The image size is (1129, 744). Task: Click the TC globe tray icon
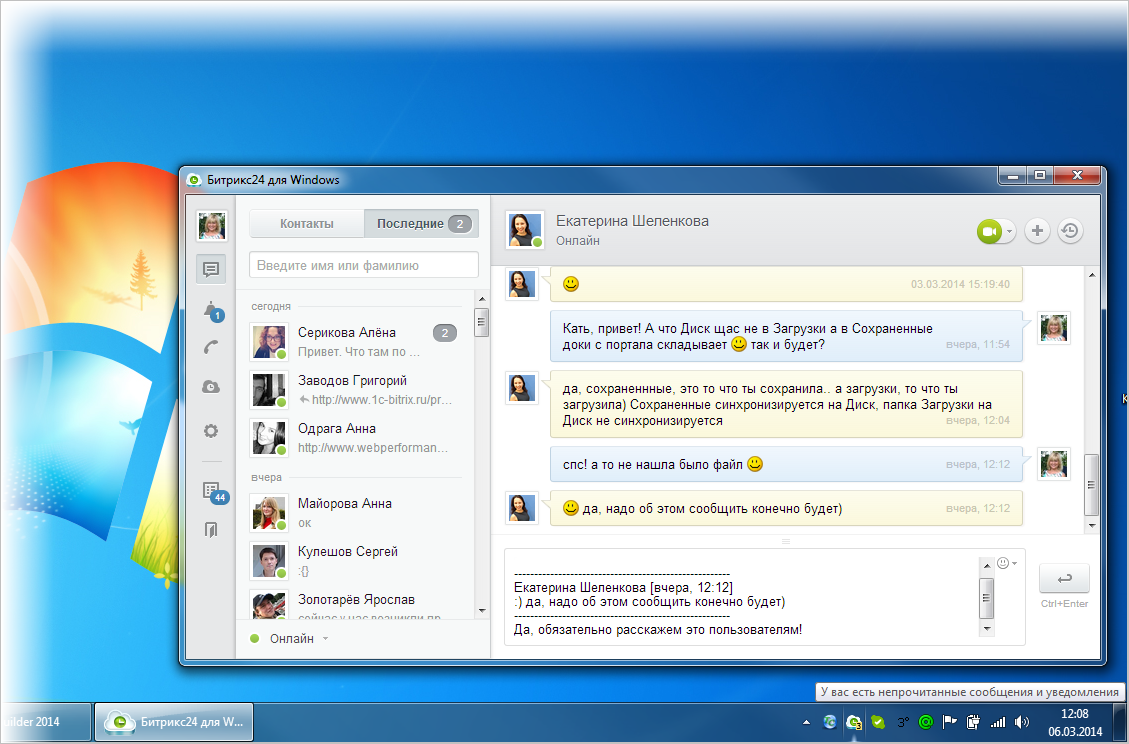pyautogui.click(x=830, y=722)
